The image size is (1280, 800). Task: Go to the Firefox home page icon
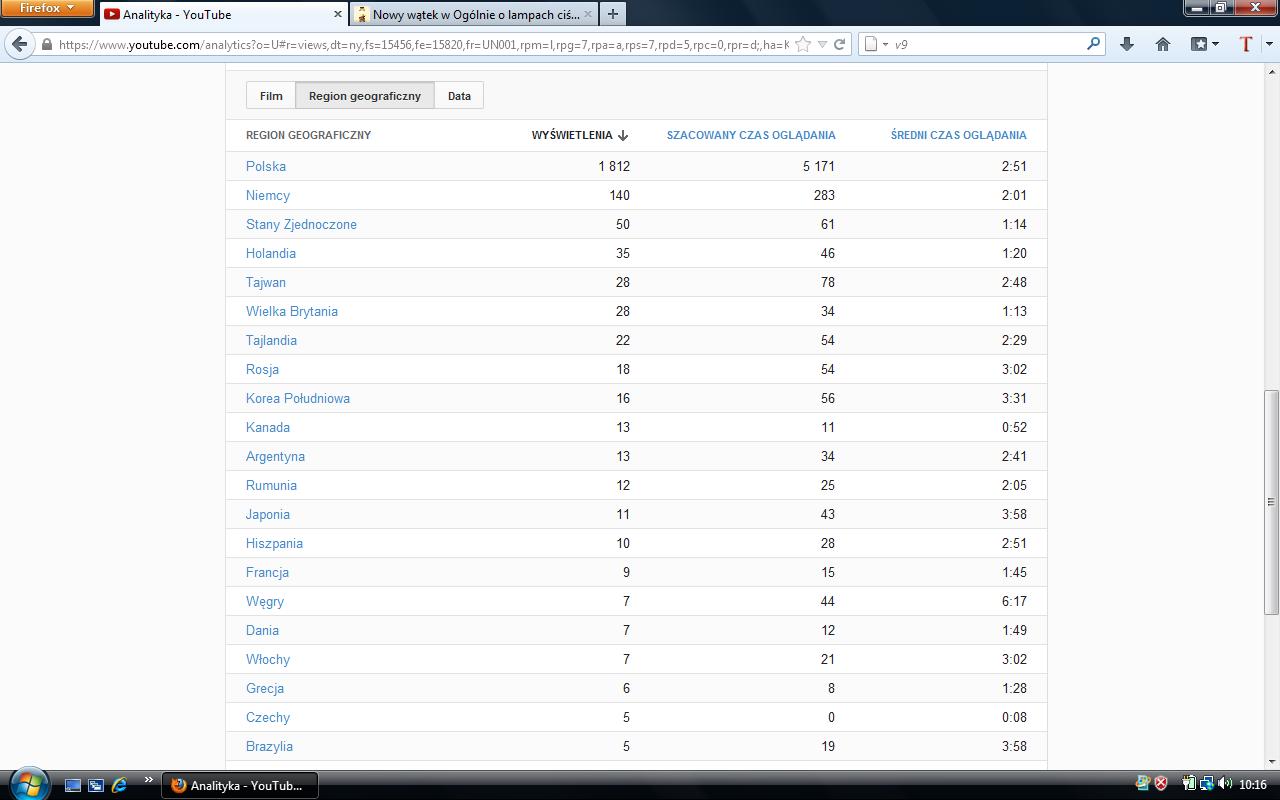[x=1162, y=44]
